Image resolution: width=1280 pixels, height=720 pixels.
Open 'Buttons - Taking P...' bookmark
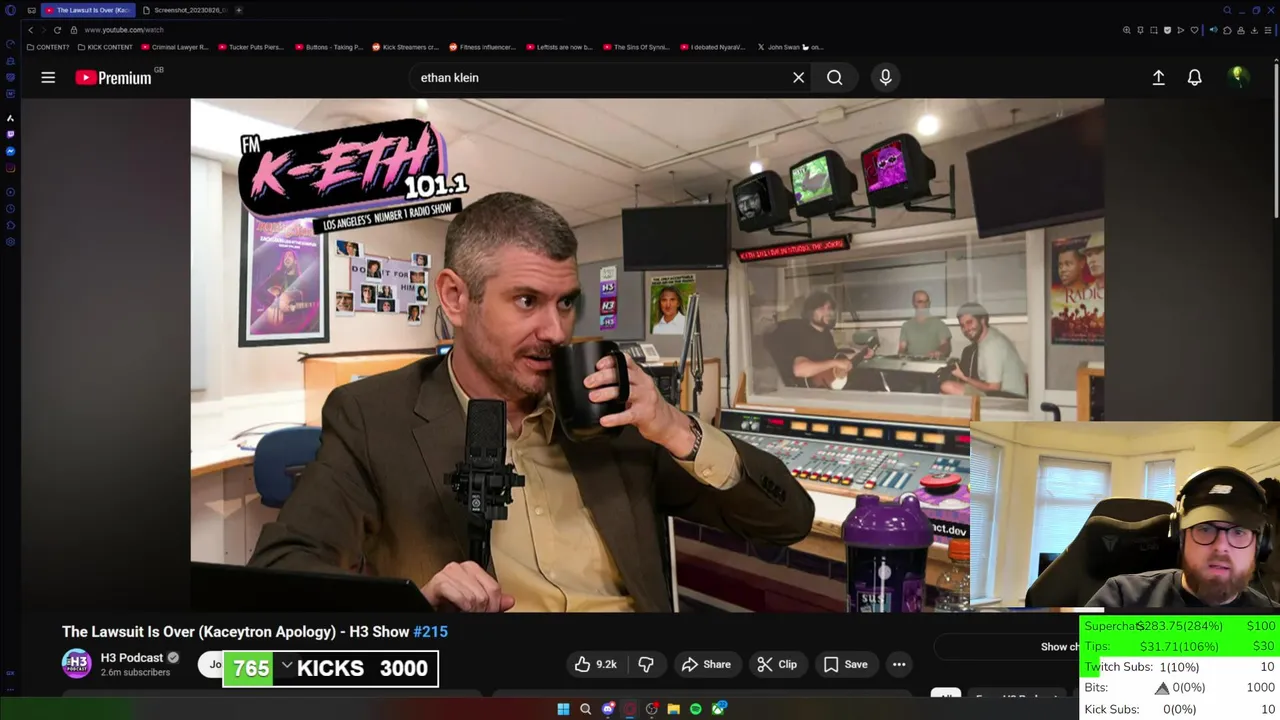click(328, 47)
